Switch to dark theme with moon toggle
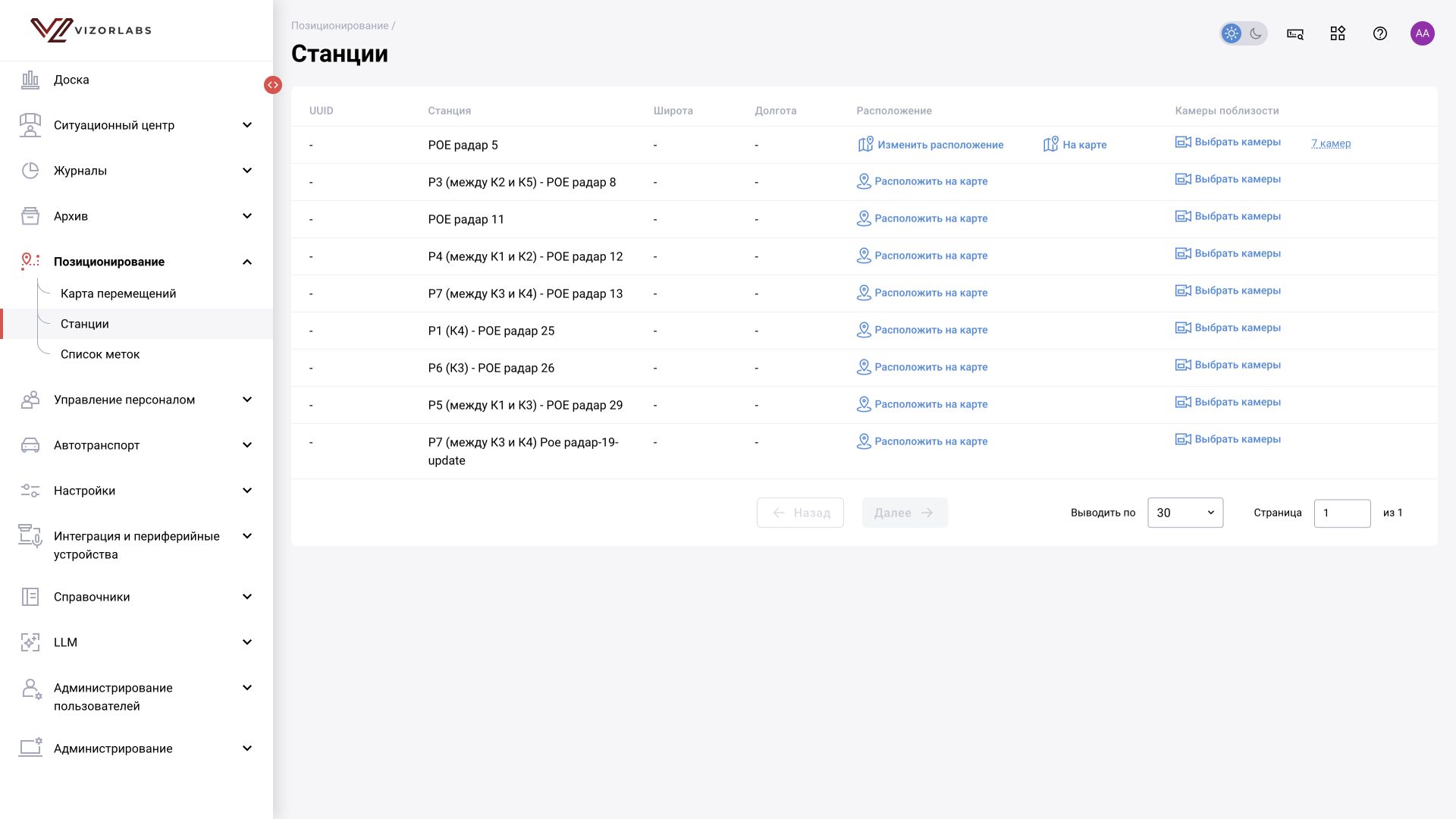 tap(1256, 33)
